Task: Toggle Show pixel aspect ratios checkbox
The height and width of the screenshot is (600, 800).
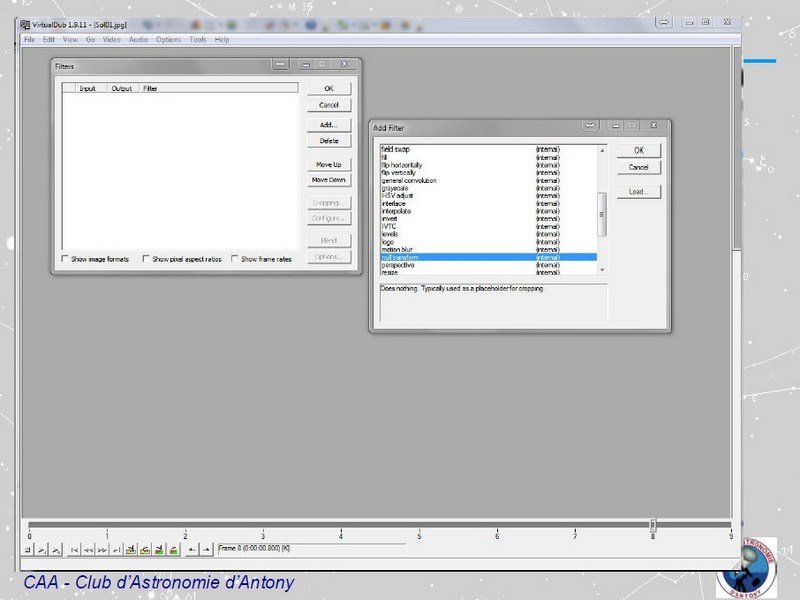Action: click(147, 259)
